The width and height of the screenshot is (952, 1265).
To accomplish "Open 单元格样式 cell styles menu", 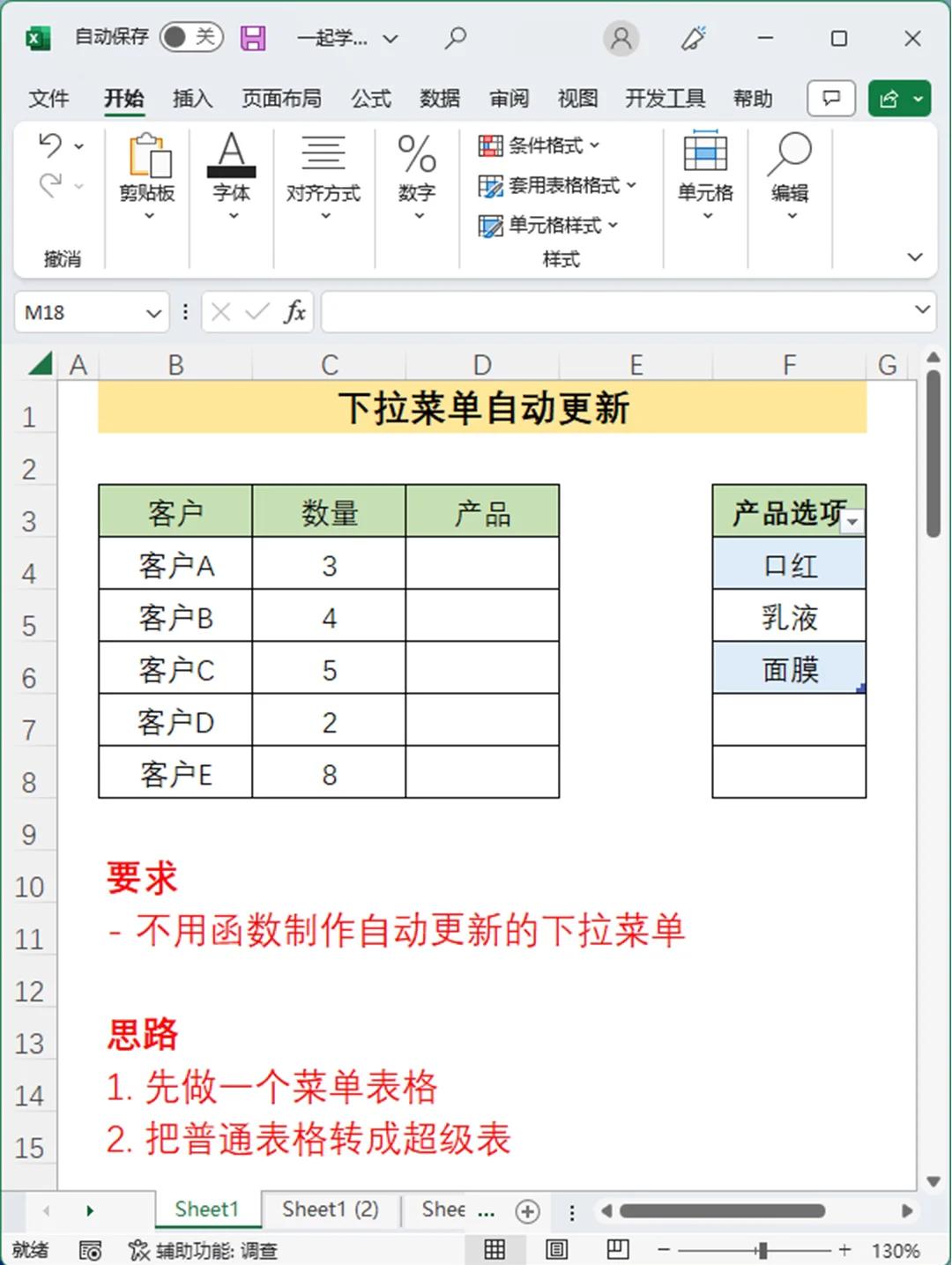I will tap(547, 226).
